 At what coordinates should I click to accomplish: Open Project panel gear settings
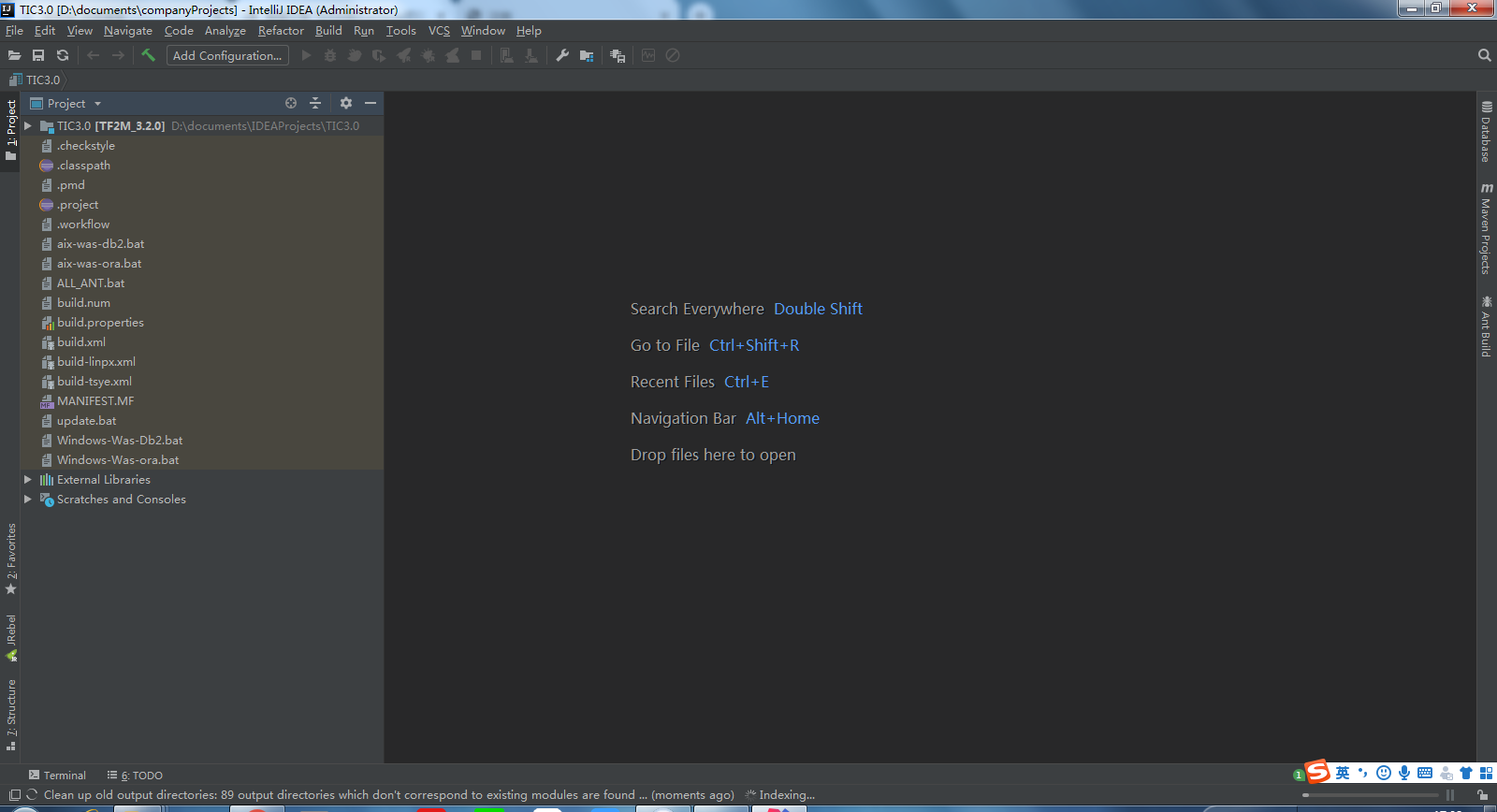(346, 103)
